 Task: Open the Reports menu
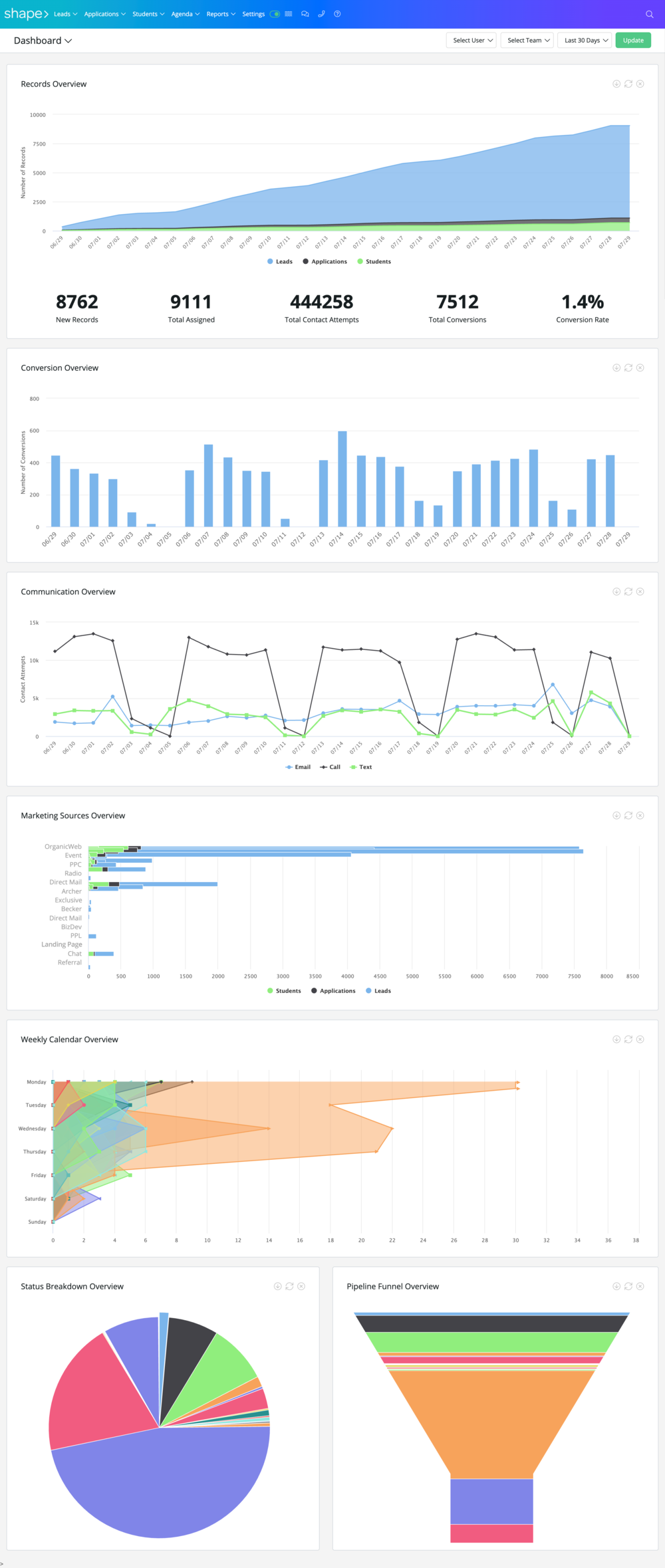point(221,14)
